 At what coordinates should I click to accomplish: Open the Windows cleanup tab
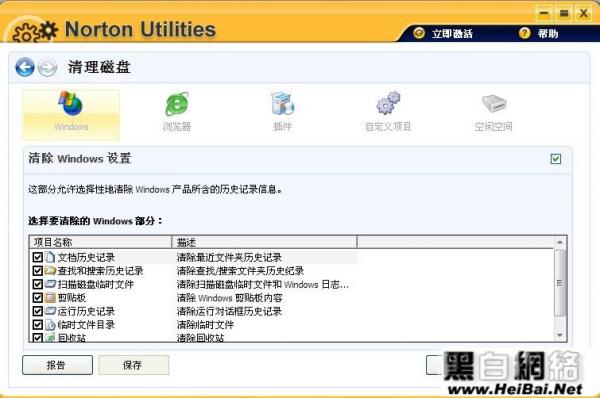click(x=71, y=114)
